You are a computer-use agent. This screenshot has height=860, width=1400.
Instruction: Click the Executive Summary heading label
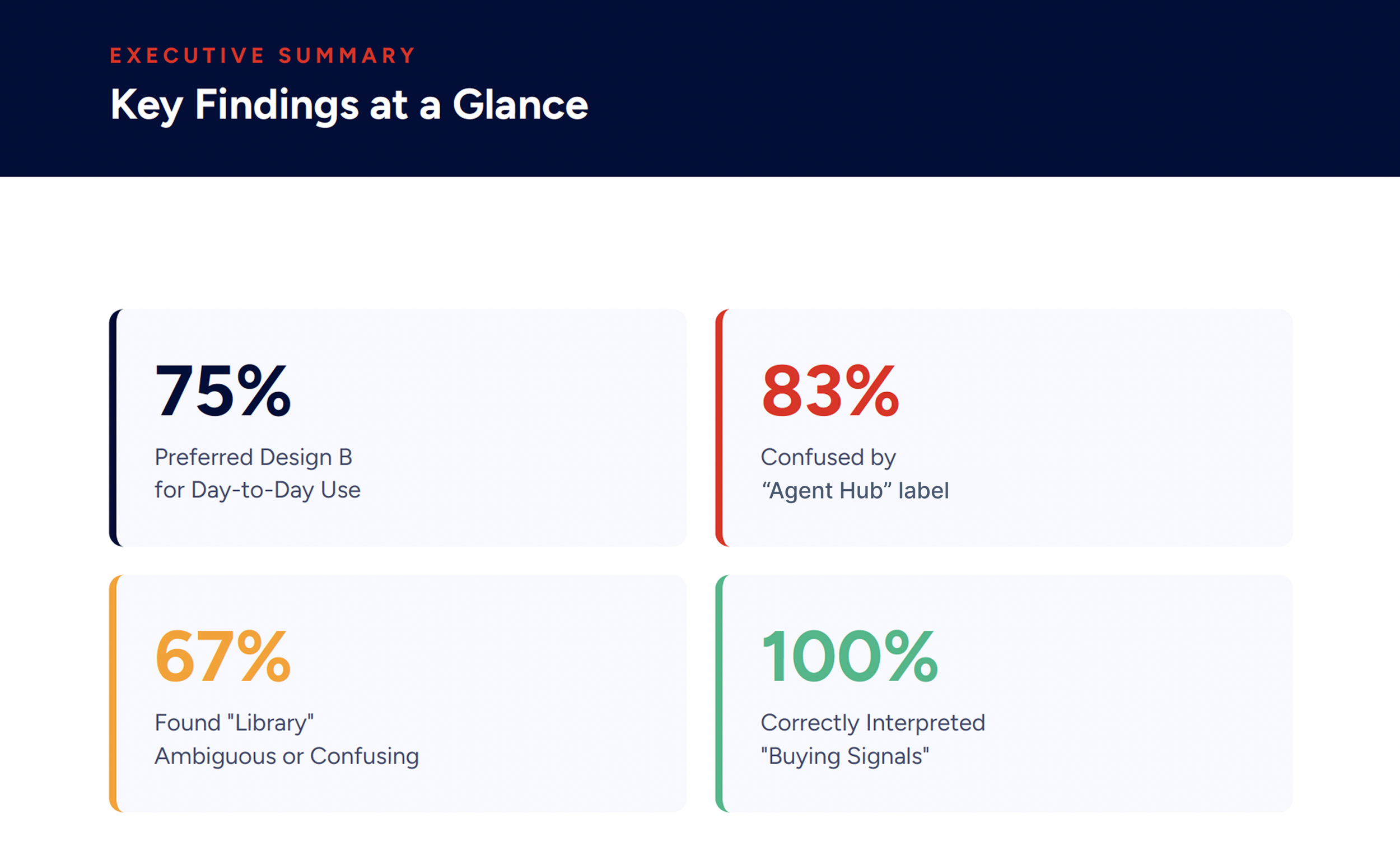[x=262, y=55]
